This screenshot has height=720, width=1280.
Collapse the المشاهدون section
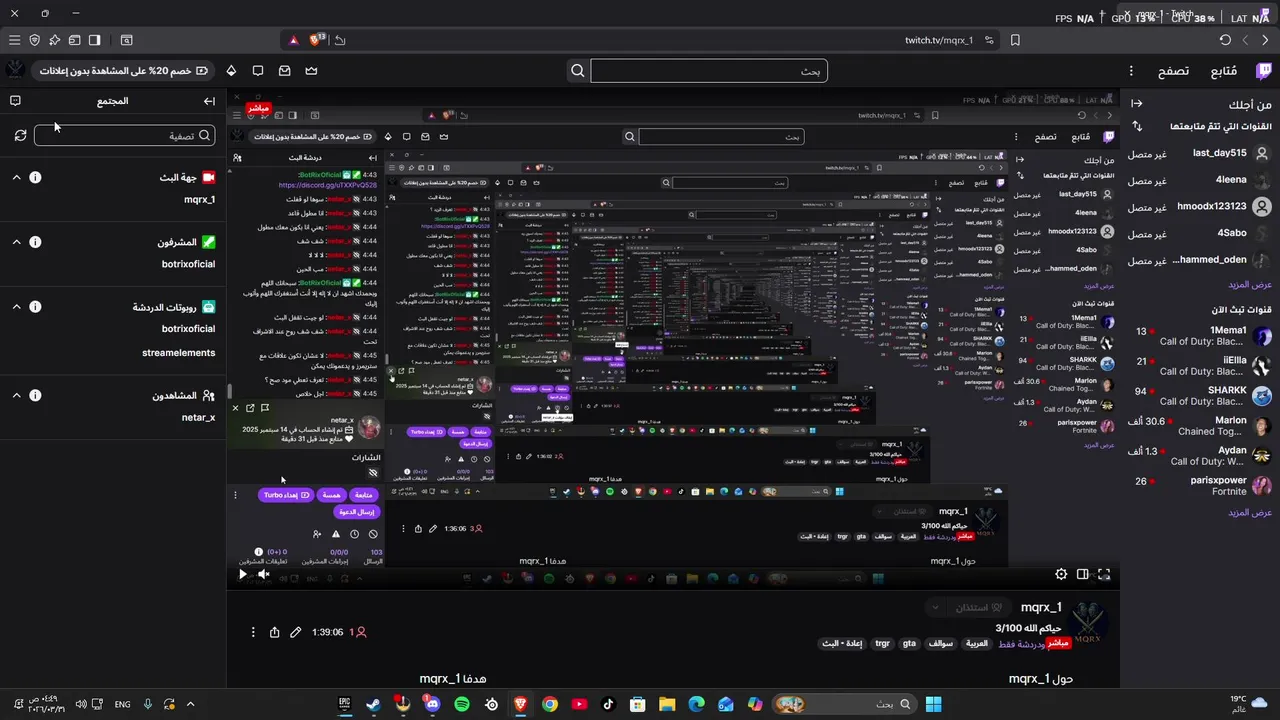click(x=16, y=395)
